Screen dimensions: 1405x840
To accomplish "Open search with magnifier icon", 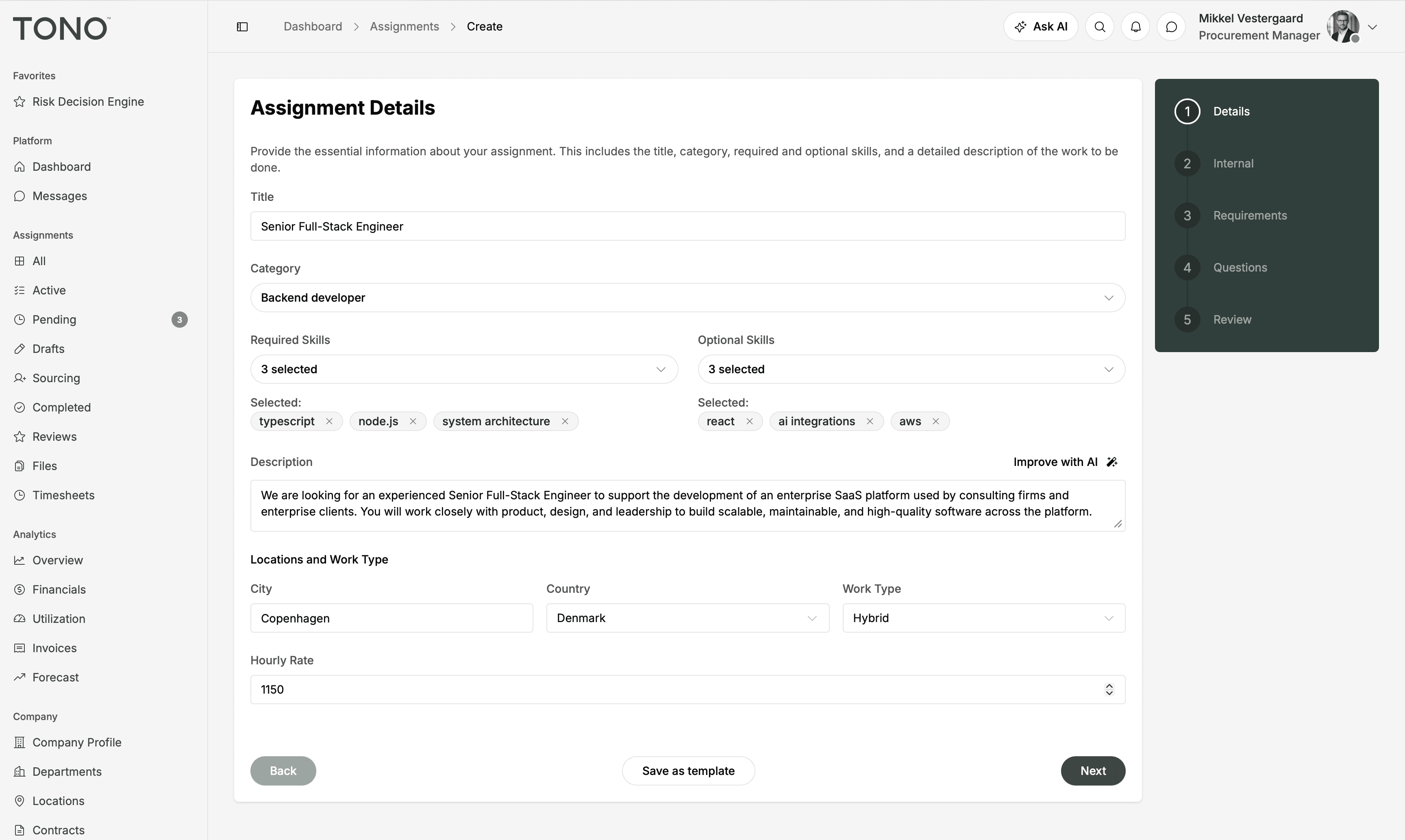I will pyautogui.click(x=1099, y=26).
